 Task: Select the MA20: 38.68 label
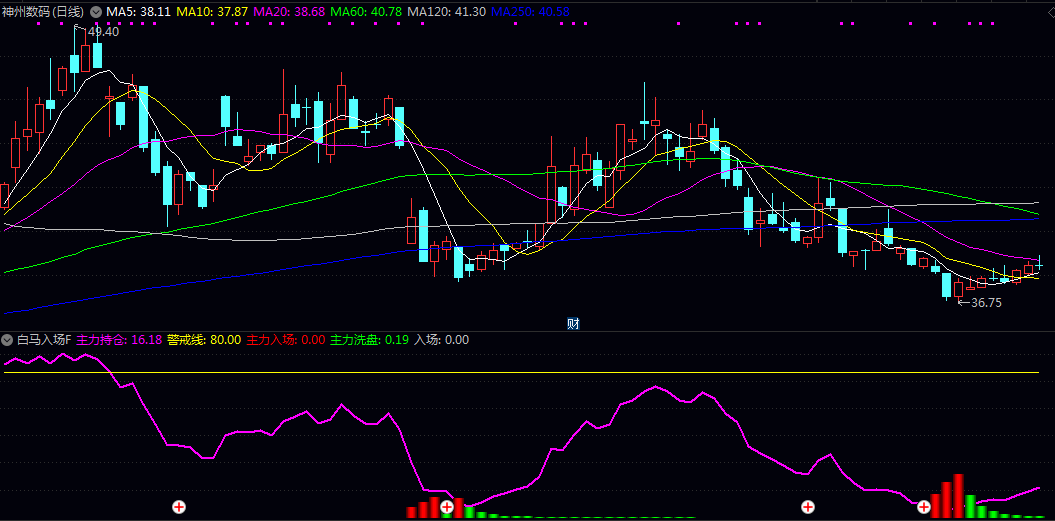(x=289, y=11)
